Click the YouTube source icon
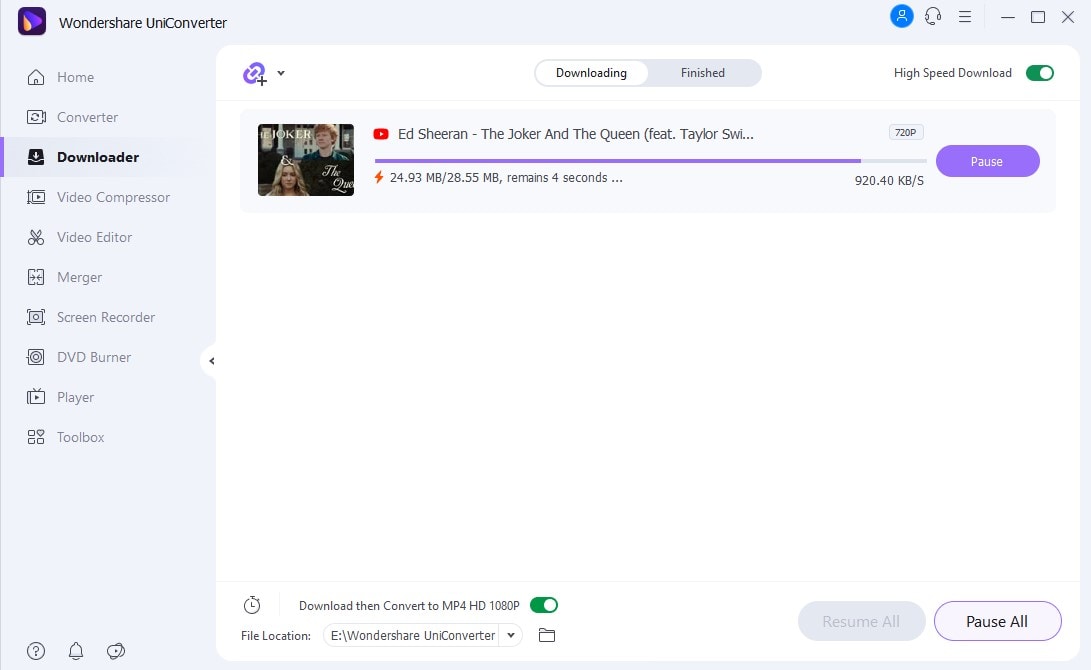This screenshot has width=1091, height=670. (381, 134)
